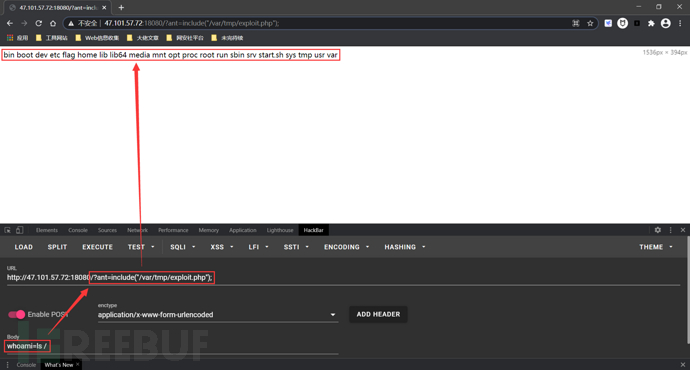Reload the current page
Screen dimensions: 690x370
point(39,23)
